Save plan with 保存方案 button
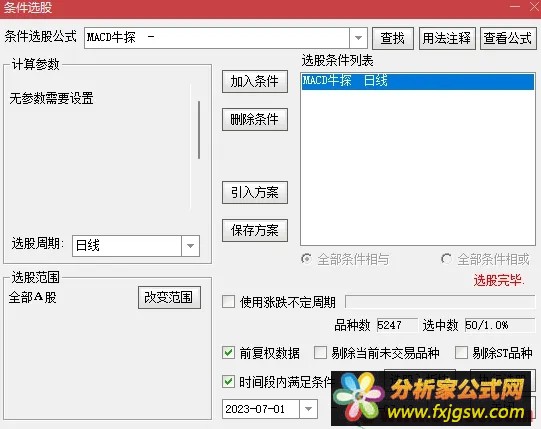 (255, 230)
